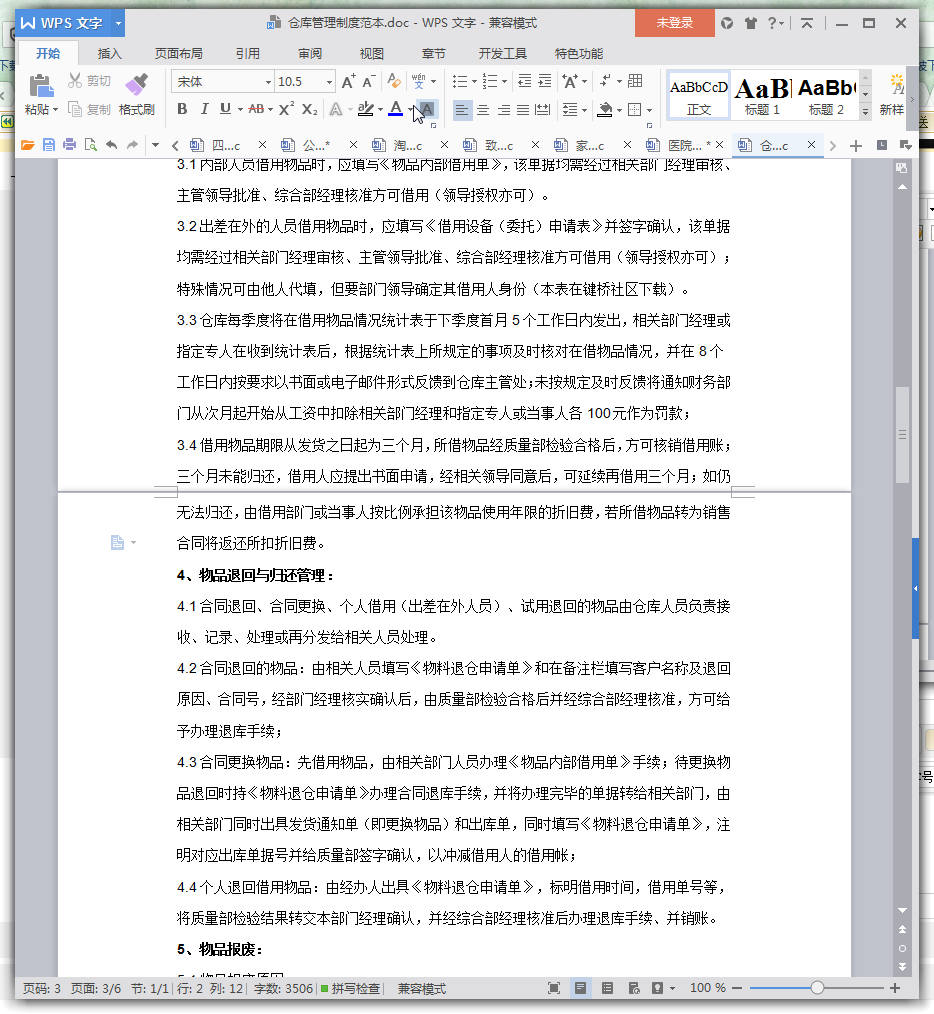This screenshot has height=1014, width=934.
Task: Expand the styles gallery list
Action: tap(865, 112)
